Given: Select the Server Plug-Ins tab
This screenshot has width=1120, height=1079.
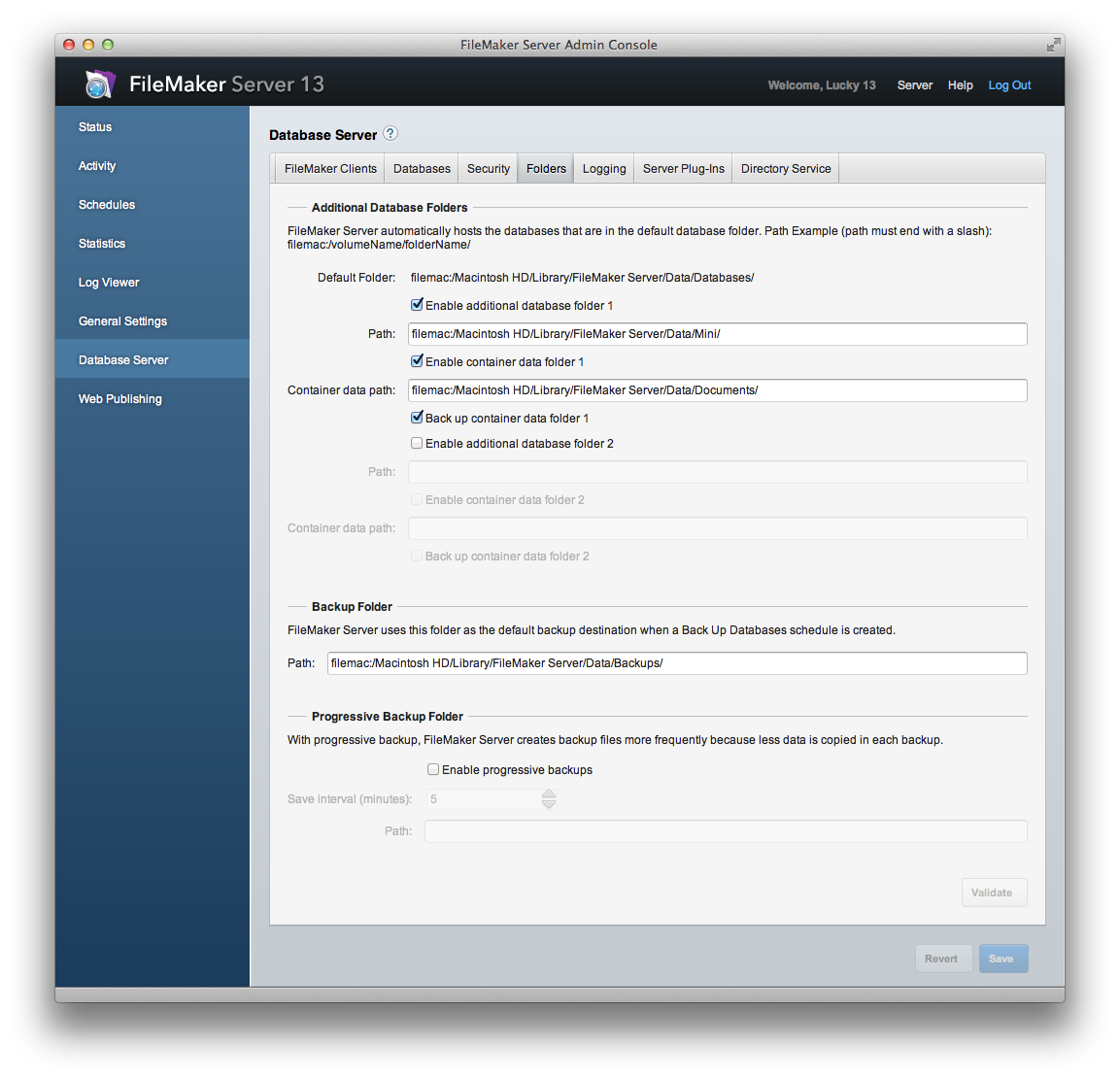Looking at the screenshot, I should click(683, 167).
